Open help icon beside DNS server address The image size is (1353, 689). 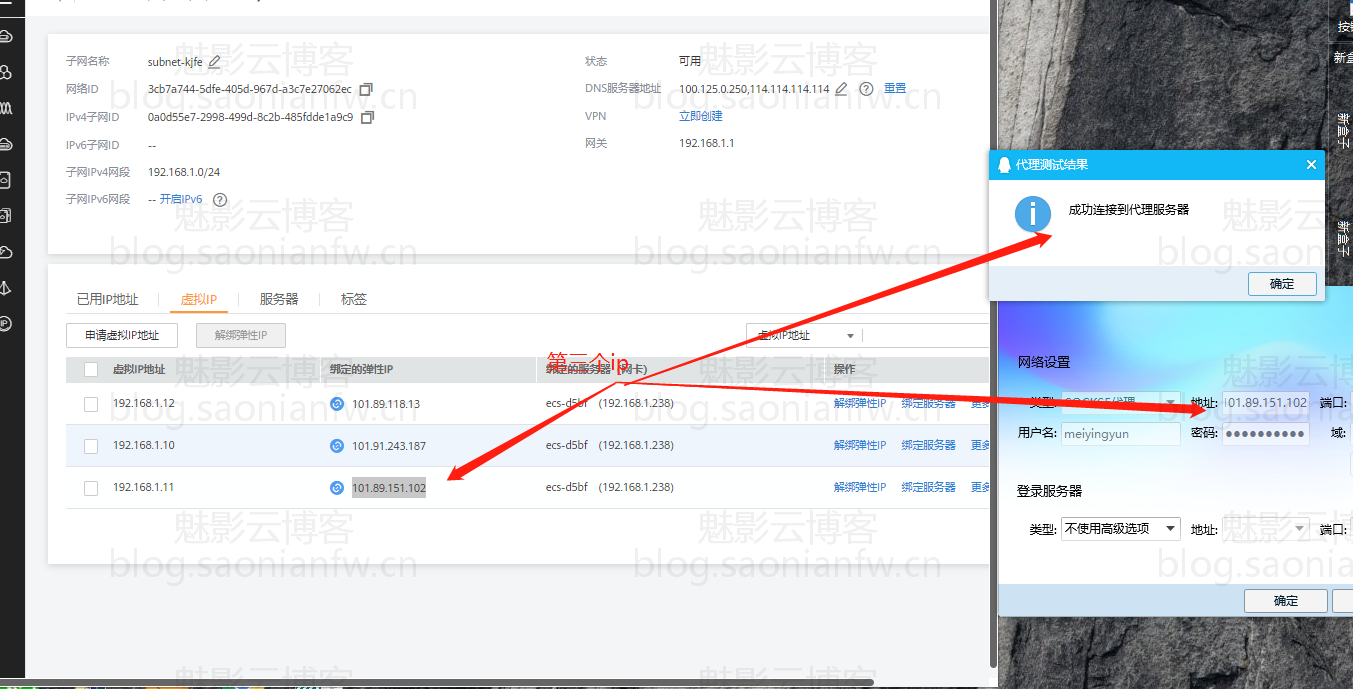click(x=866, y=89)
